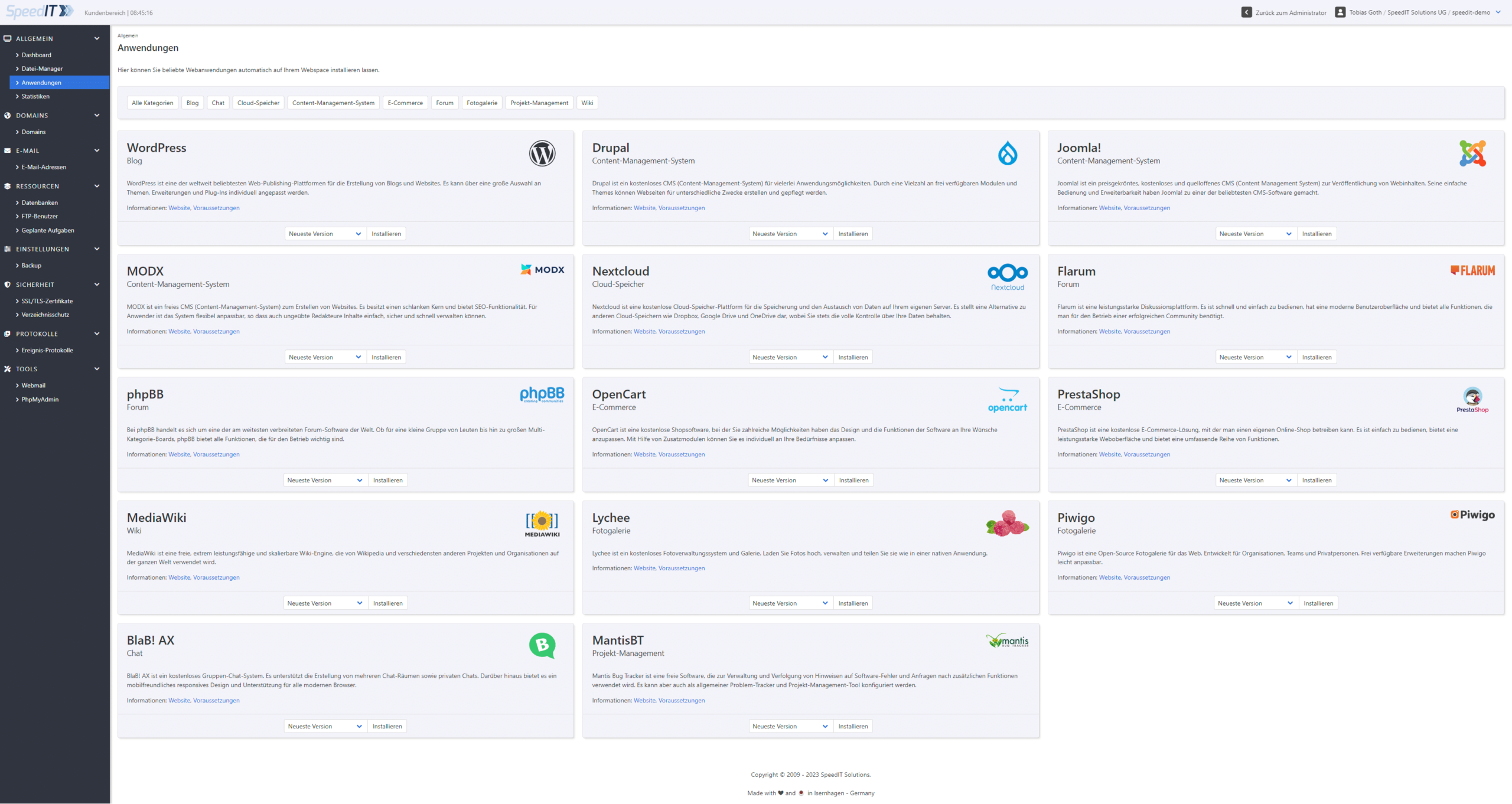1512x804 pixels.
Task: Open MODX Voraussetzungen link
Action: coord(216,331)
